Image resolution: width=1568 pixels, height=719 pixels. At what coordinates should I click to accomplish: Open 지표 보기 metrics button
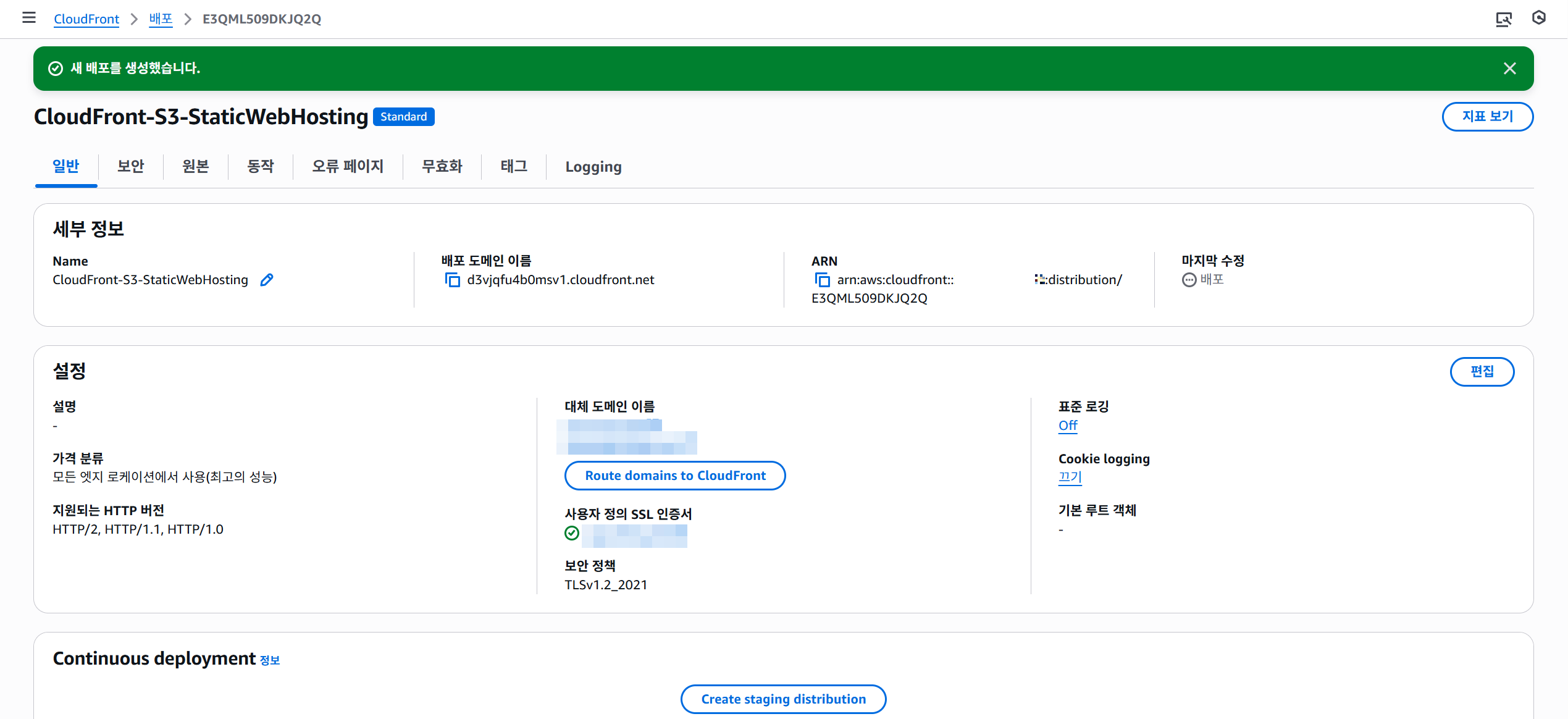(1486, 117)
